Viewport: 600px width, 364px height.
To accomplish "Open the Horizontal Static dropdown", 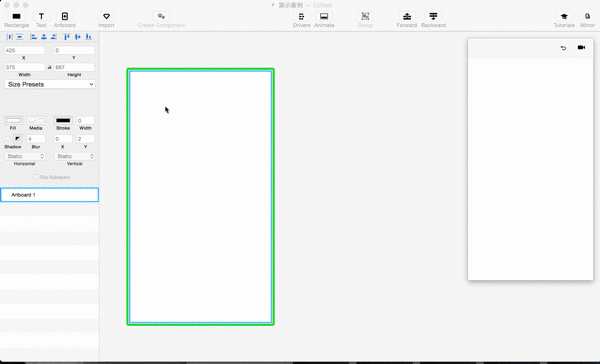I will coord(25,156).
